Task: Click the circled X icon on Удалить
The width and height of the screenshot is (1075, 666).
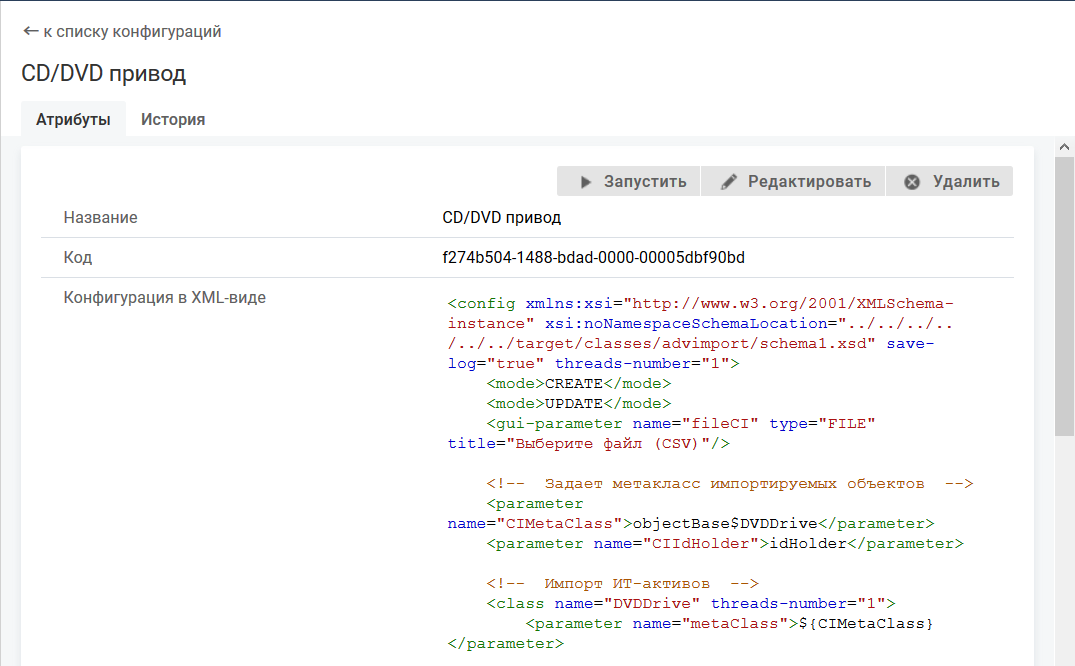Action: pos(911,182)
